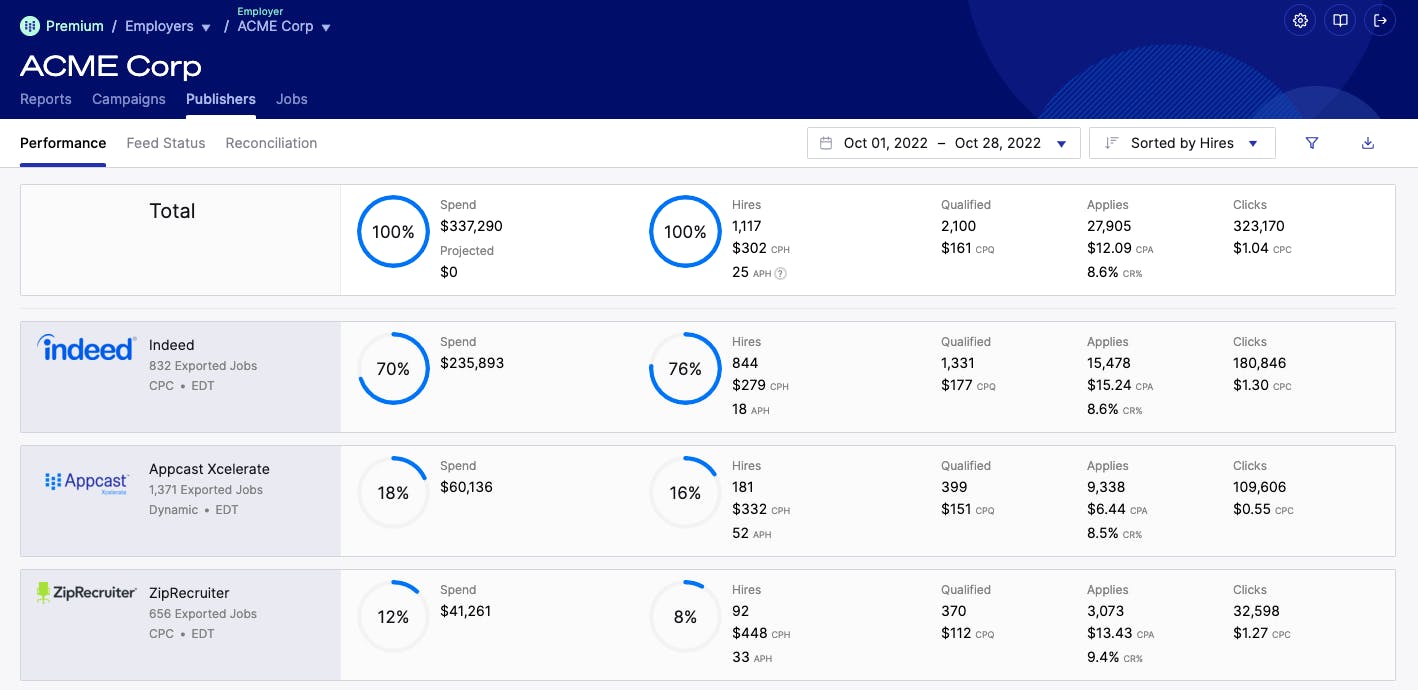Image resolution: width=1418 pixels, height=690 pixels.
Task: Click the Indeed publisher logo
Action: [85, 346]
